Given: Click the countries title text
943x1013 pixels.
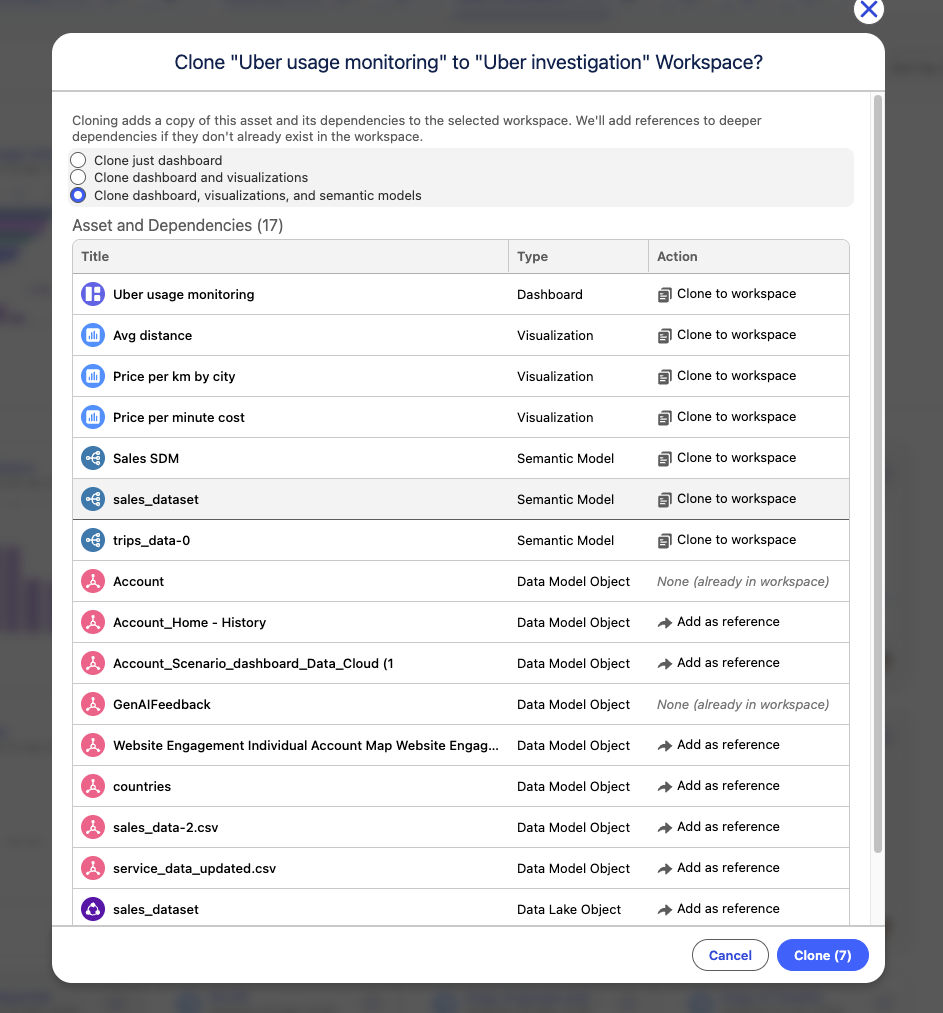Looking at the screenshot, I should coord(142,786).
